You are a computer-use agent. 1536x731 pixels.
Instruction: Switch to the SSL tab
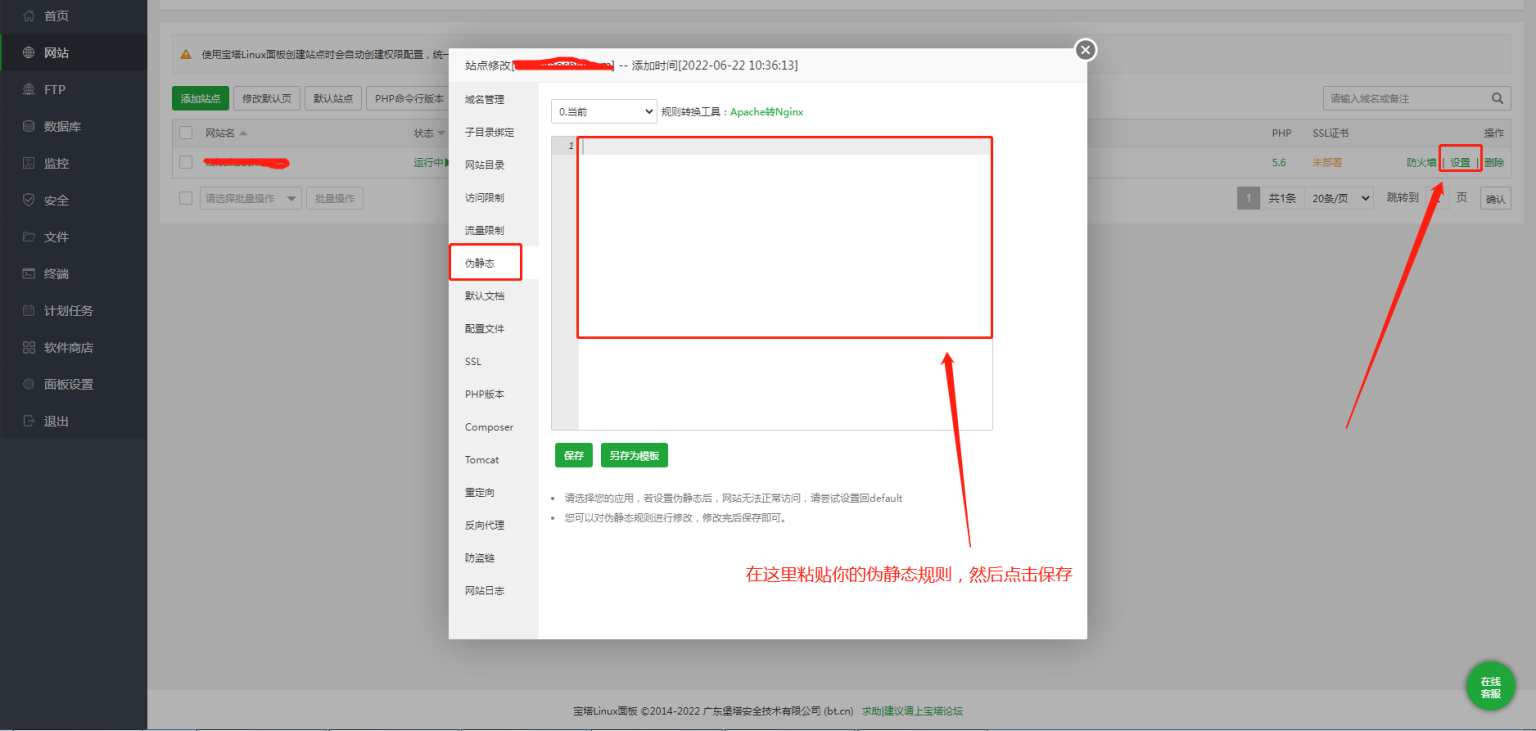471,361
